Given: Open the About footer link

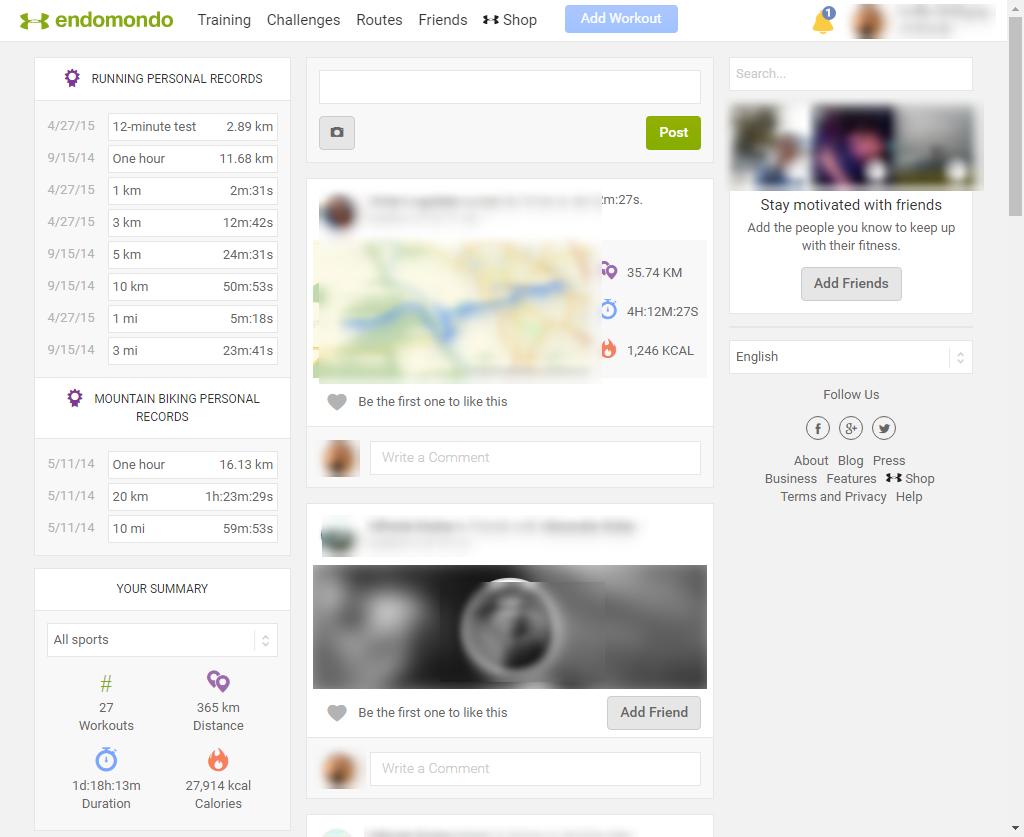Looking at the screenshot, I should click(x=811, y=461).
